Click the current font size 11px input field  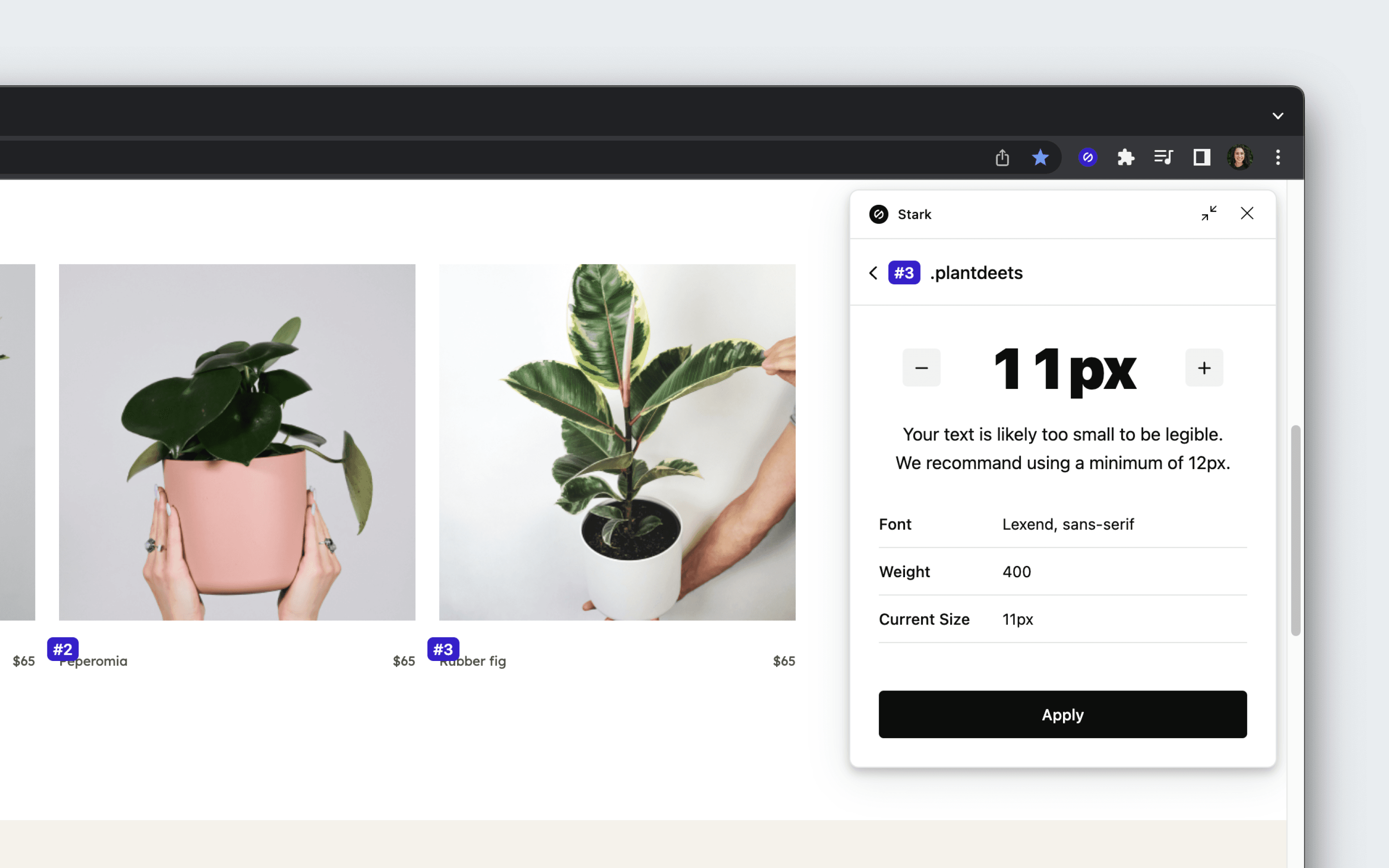click(x=1063, y=368)
